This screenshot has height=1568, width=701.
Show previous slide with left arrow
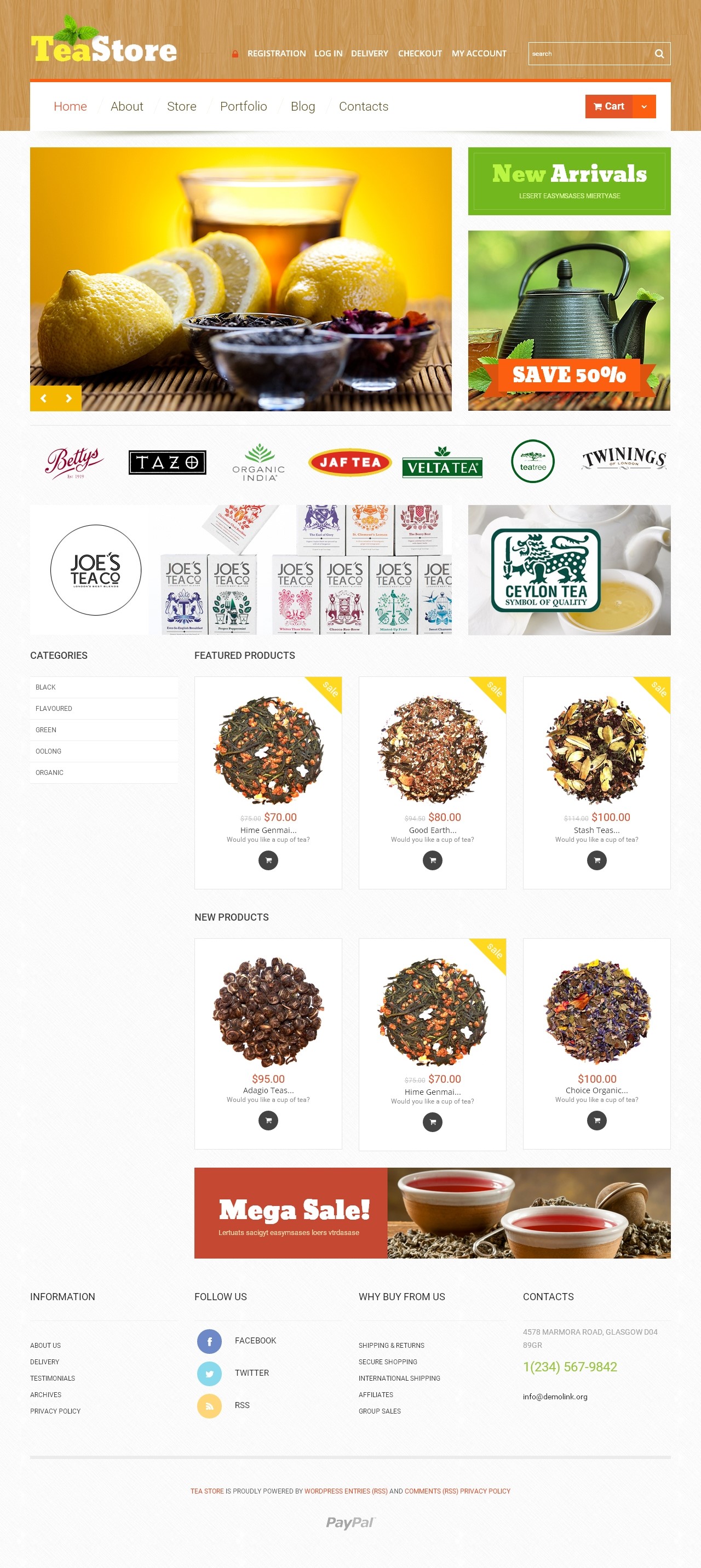43,398
